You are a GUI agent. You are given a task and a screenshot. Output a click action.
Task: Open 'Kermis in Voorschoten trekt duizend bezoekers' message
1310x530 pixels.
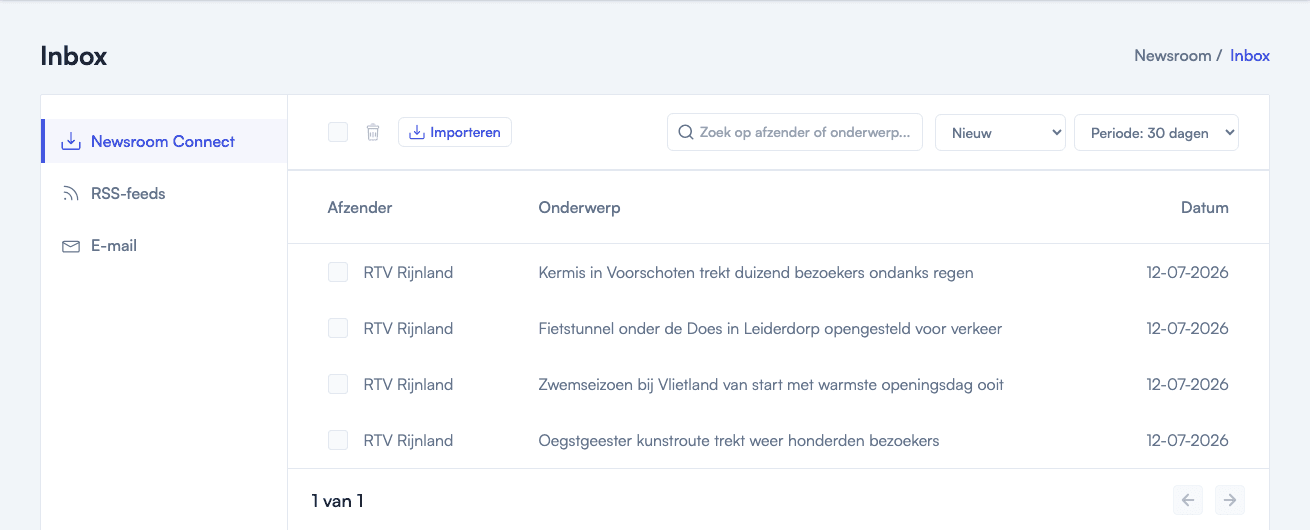[756, 272]
